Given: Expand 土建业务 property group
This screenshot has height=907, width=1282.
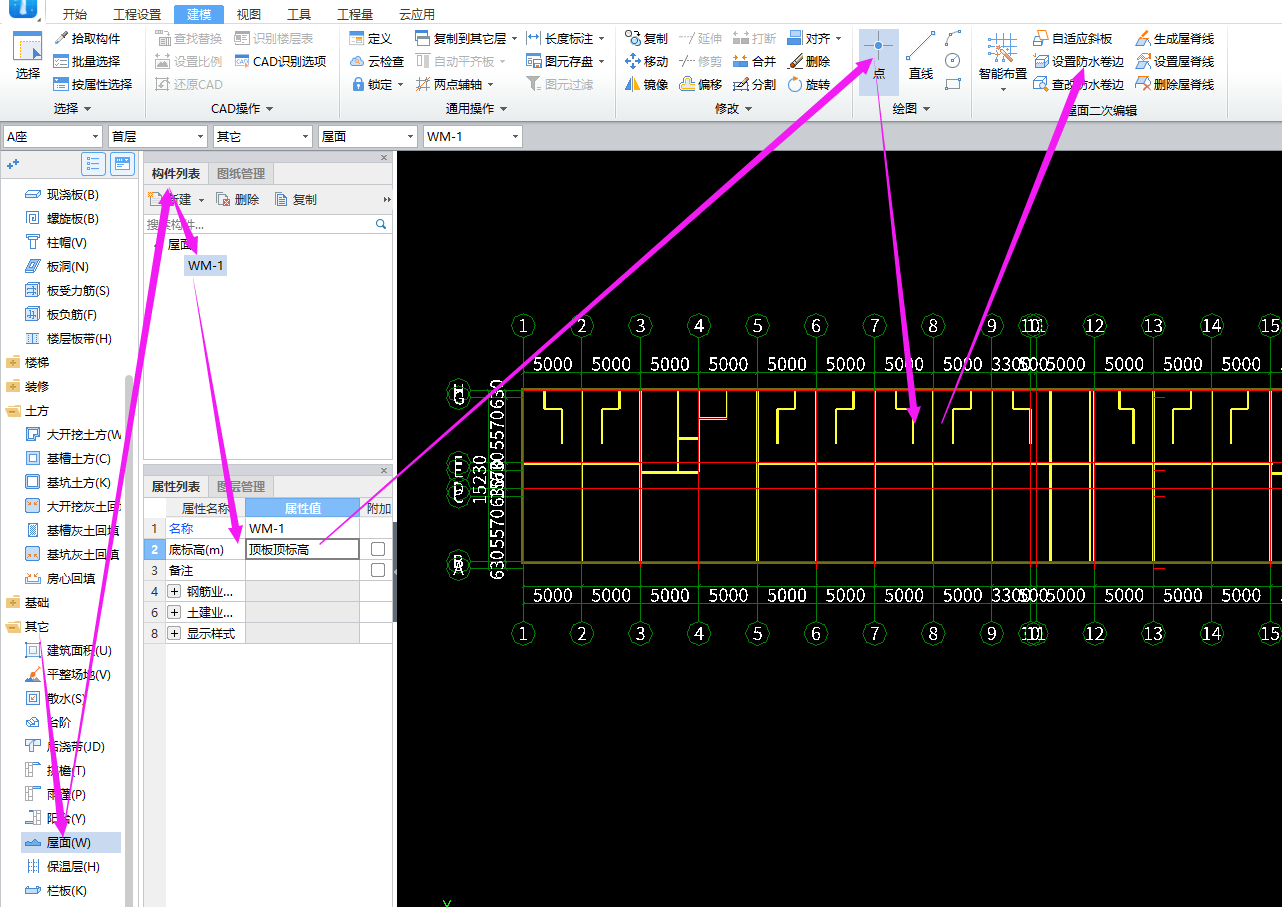Looking at the screenshot, I should pyautogui.click(x=174, y=612).
